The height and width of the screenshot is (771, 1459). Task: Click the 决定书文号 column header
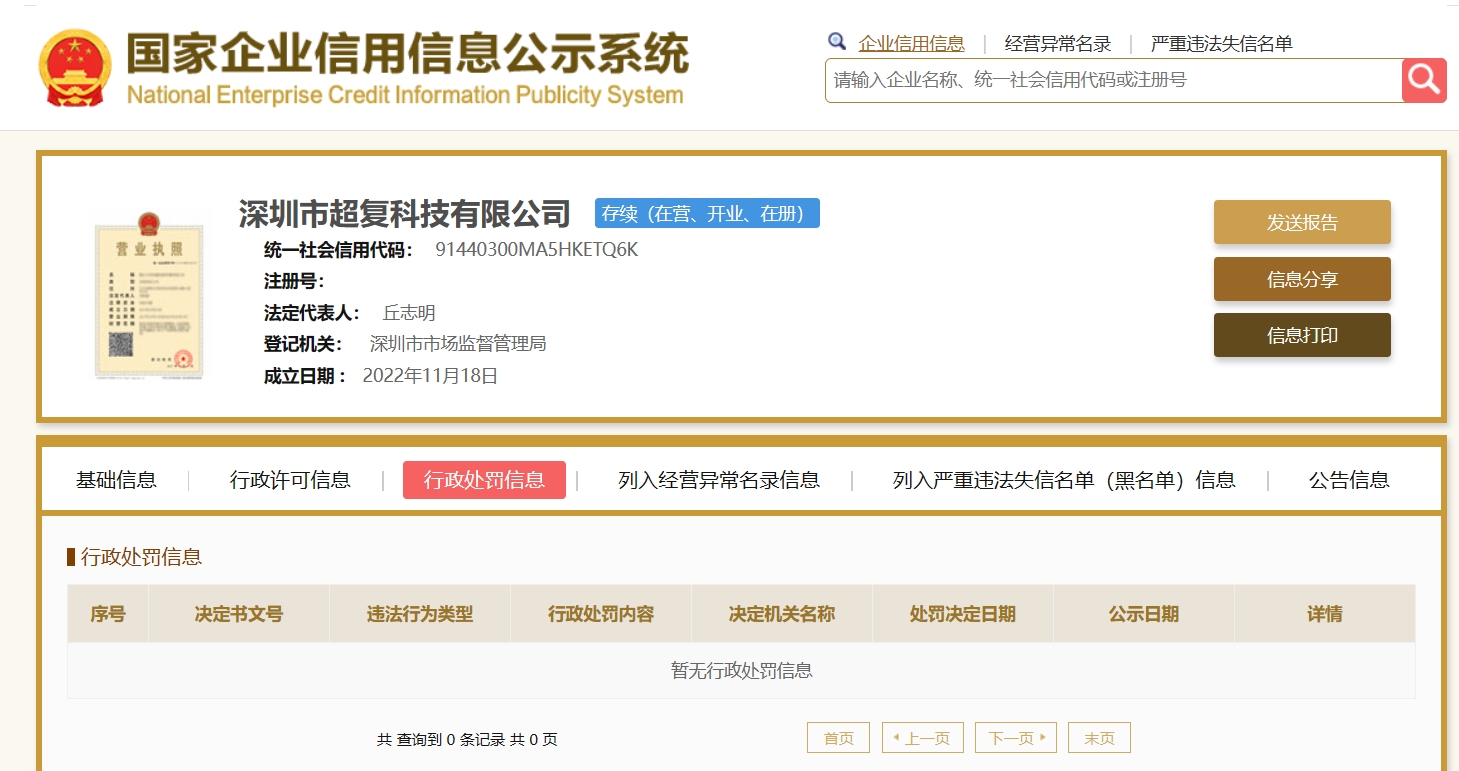coord(239,614)
